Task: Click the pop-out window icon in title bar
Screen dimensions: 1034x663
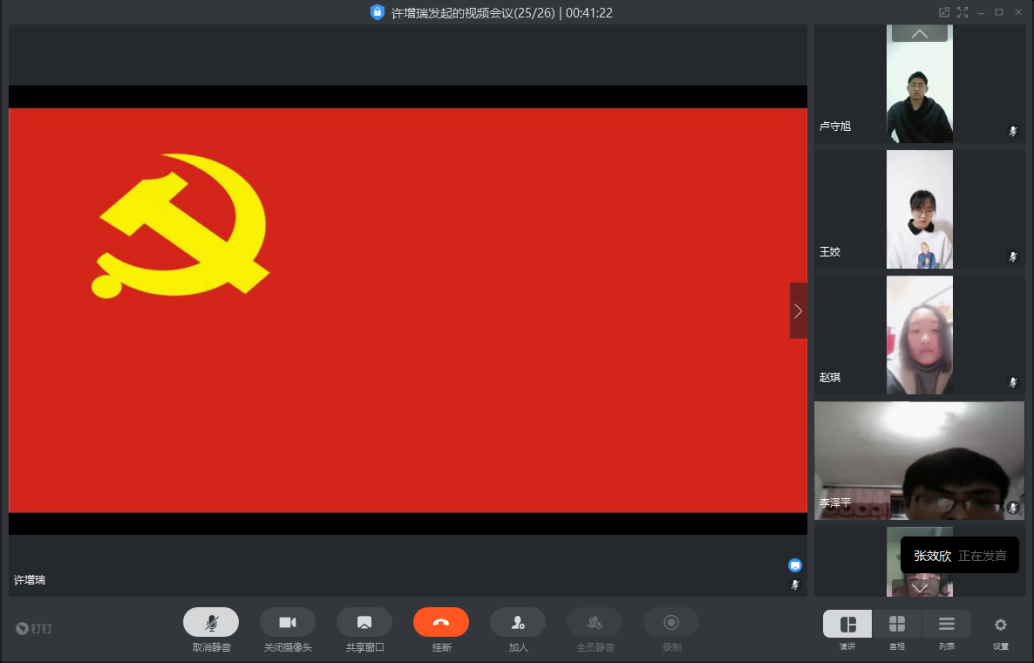Action: (944, 12)
